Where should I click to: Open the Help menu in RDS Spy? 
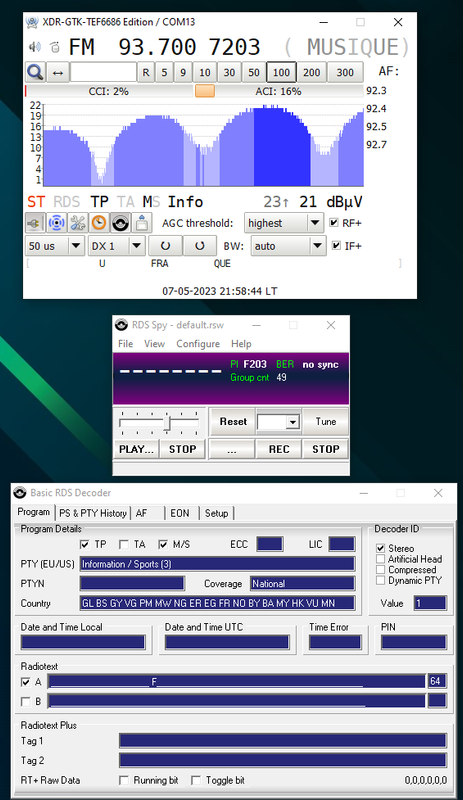241,344
